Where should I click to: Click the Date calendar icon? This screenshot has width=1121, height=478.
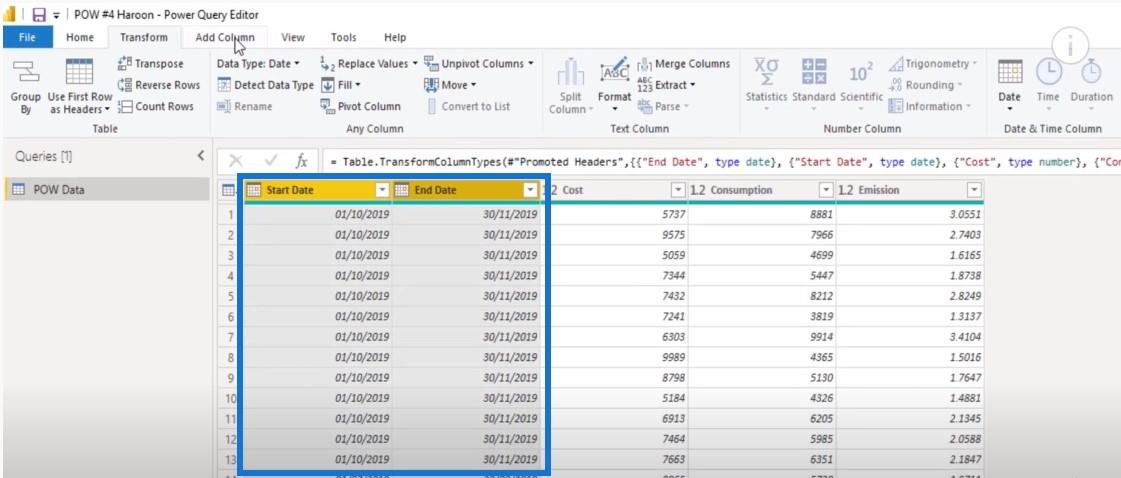click(1009, 72)
